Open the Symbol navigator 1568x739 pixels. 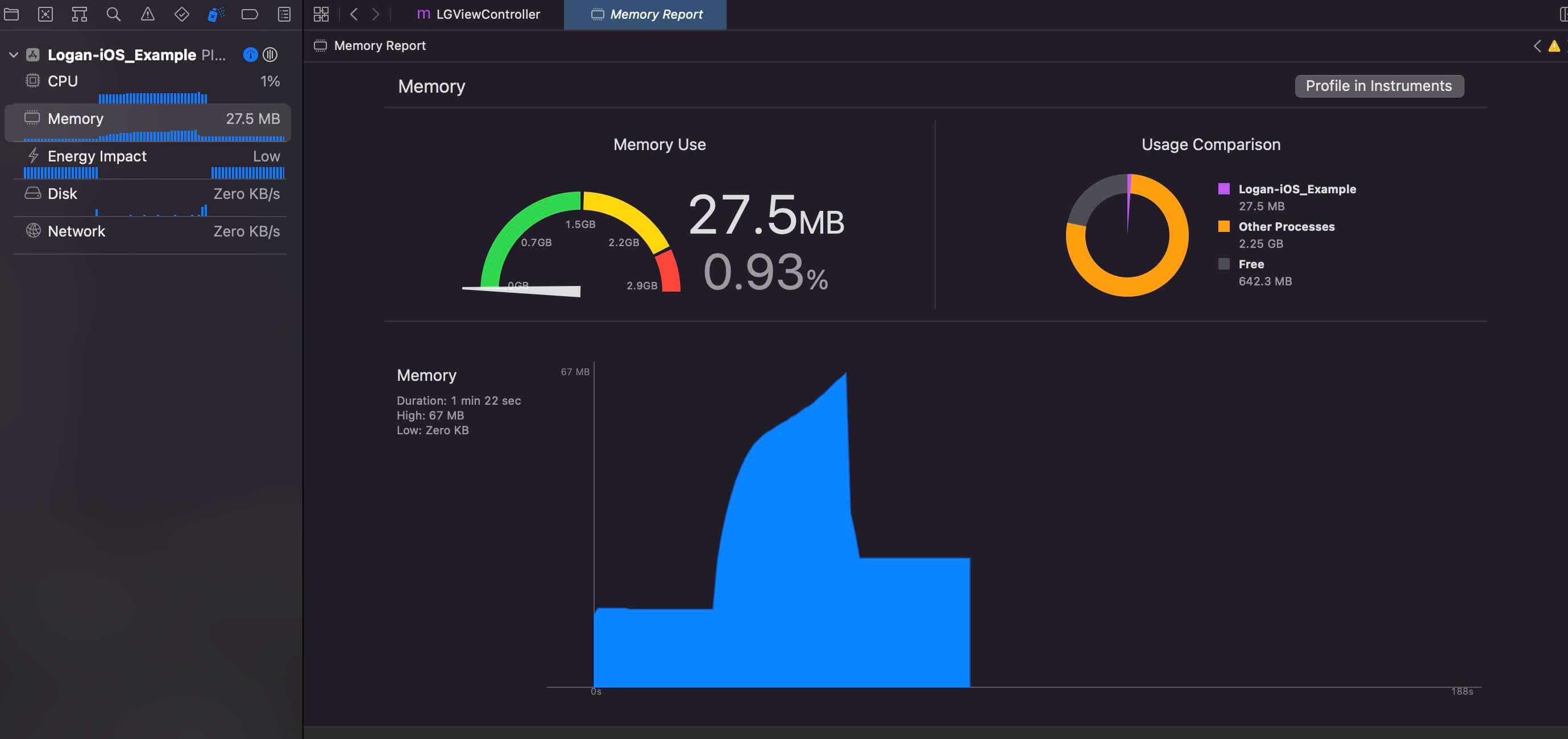(79, 14)
